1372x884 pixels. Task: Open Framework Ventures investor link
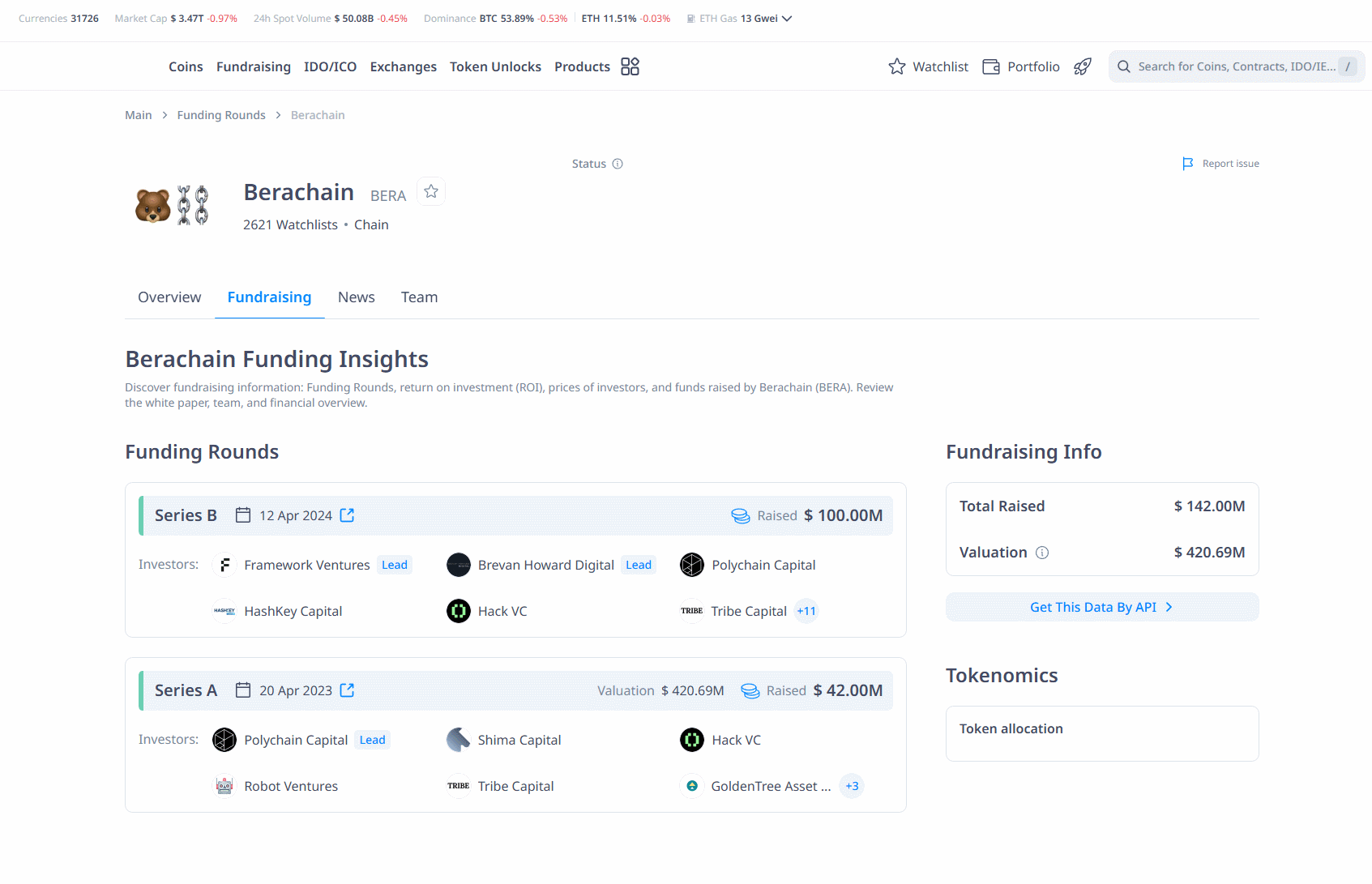point(307,565)
